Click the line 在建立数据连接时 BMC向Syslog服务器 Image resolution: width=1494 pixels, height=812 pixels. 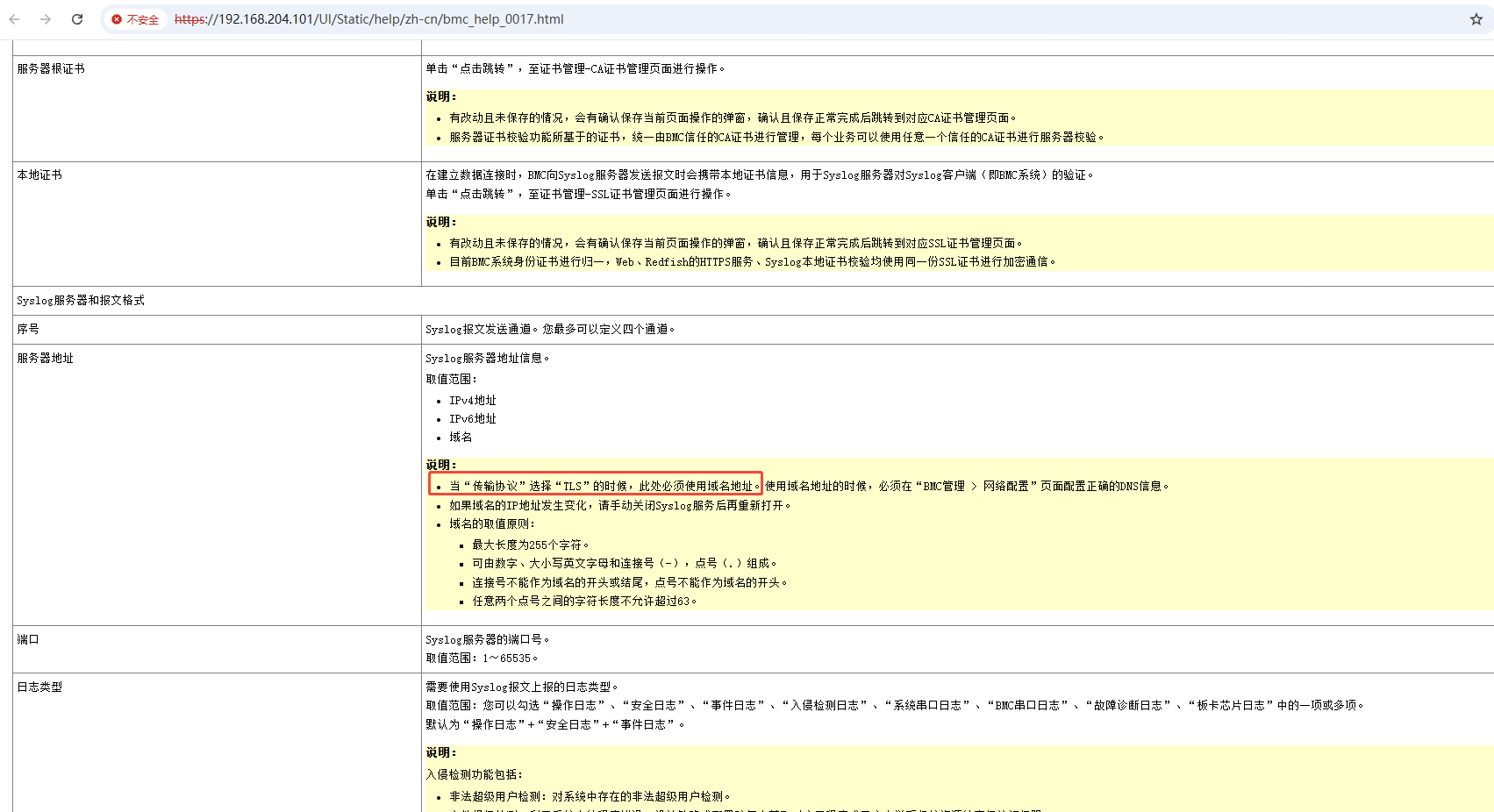coord(760,175)
